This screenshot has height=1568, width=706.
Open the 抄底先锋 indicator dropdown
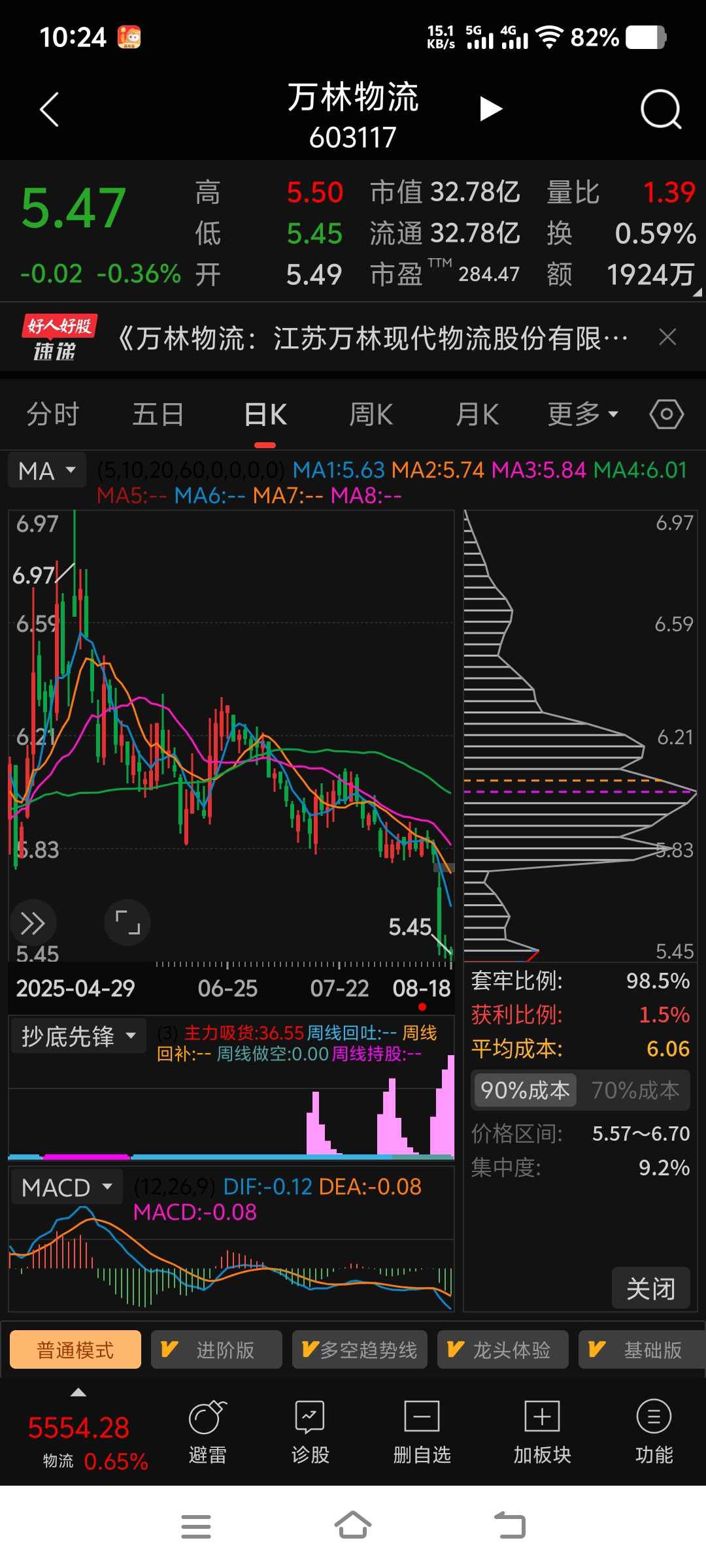[x=78, y=1036]
